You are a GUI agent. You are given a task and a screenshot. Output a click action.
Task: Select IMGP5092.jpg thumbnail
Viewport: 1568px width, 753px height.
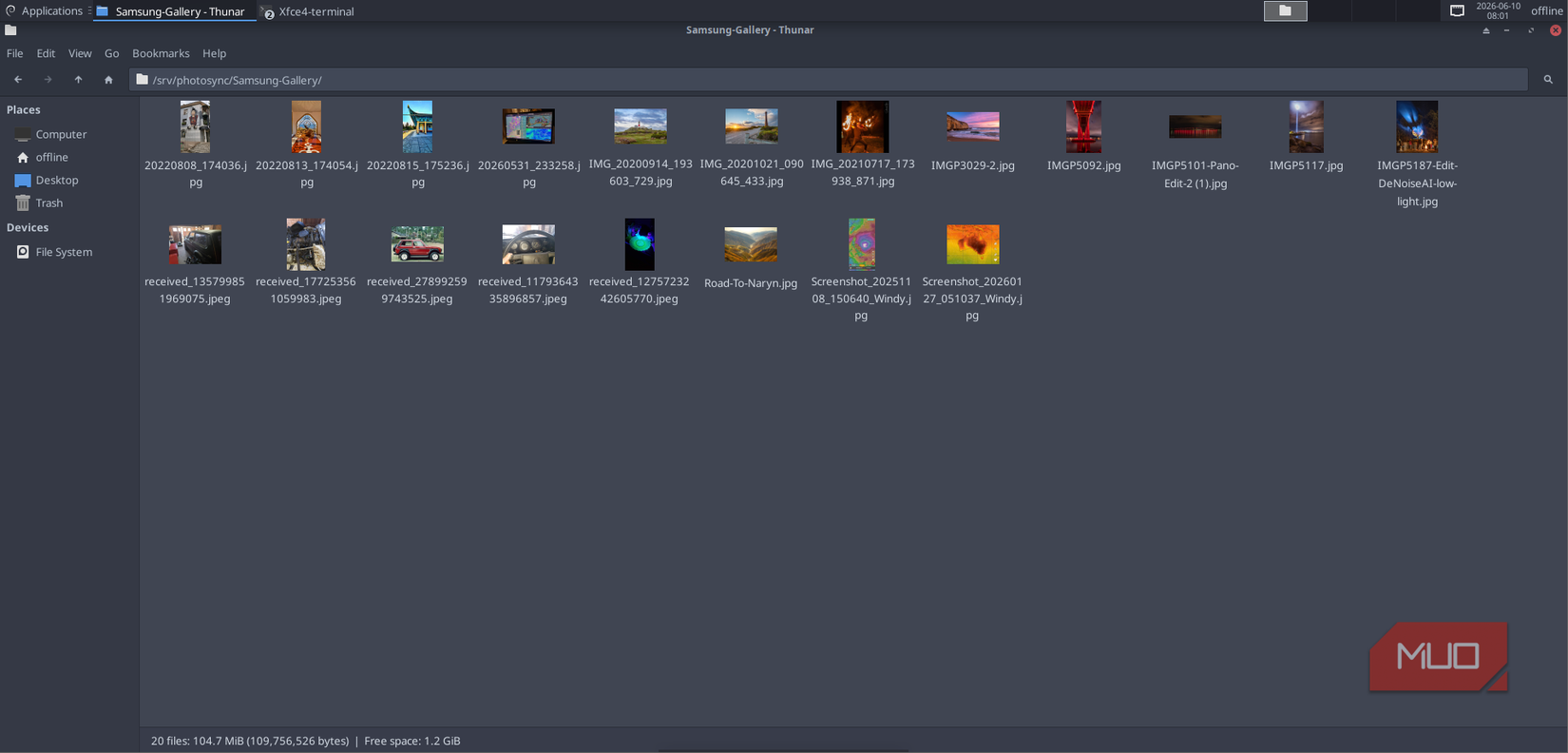[1083, 126]
